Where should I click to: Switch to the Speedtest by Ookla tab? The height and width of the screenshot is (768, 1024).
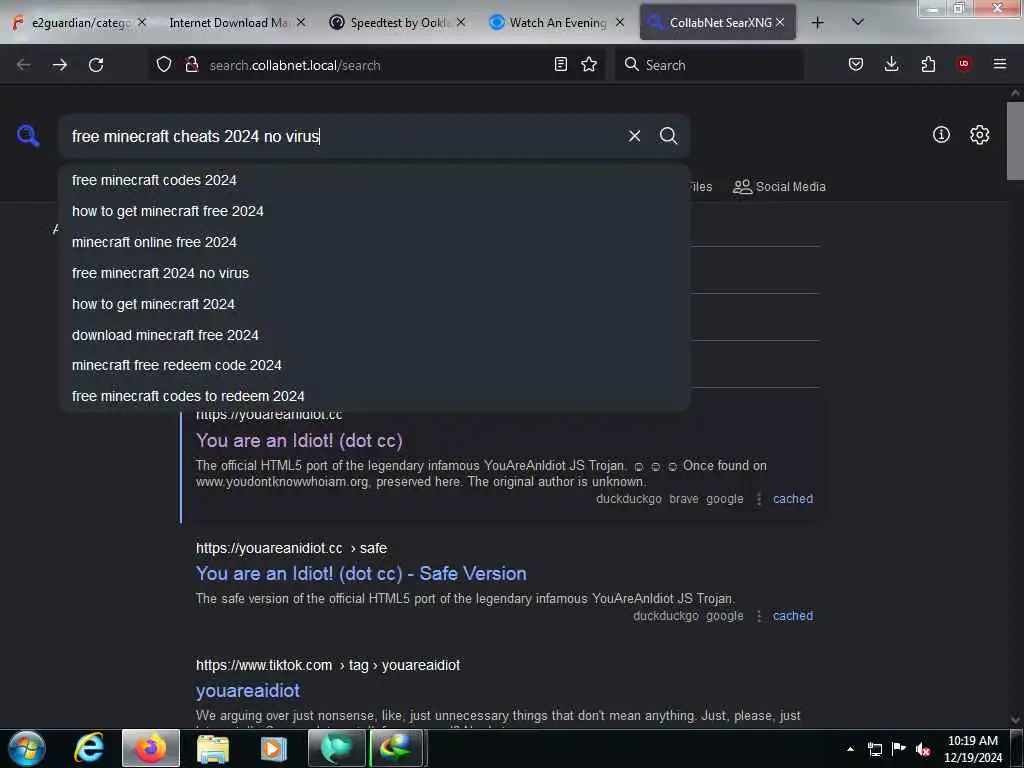pos(396,23)
